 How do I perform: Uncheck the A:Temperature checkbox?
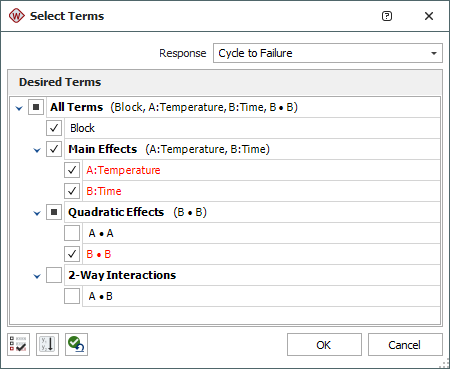click(72, 170)
